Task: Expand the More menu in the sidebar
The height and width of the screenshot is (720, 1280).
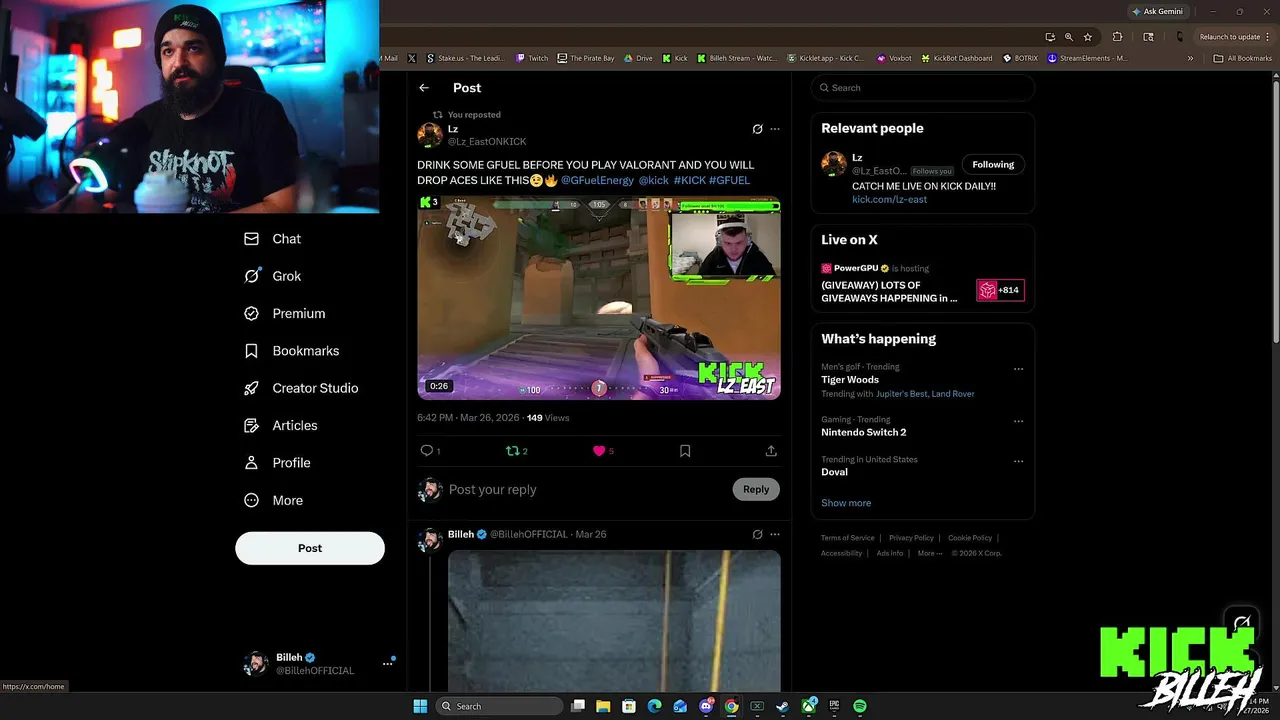Action: [x=273, y=500]
